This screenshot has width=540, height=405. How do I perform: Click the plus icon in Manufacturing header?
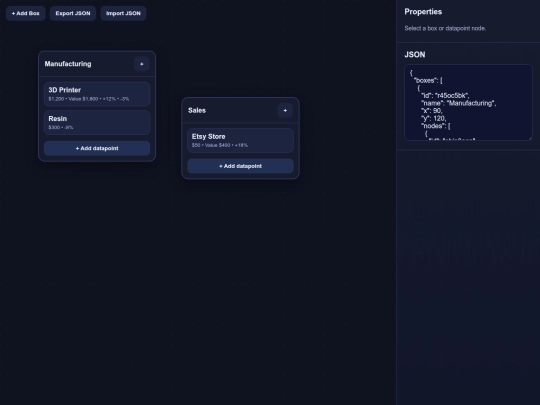[142, 64]
